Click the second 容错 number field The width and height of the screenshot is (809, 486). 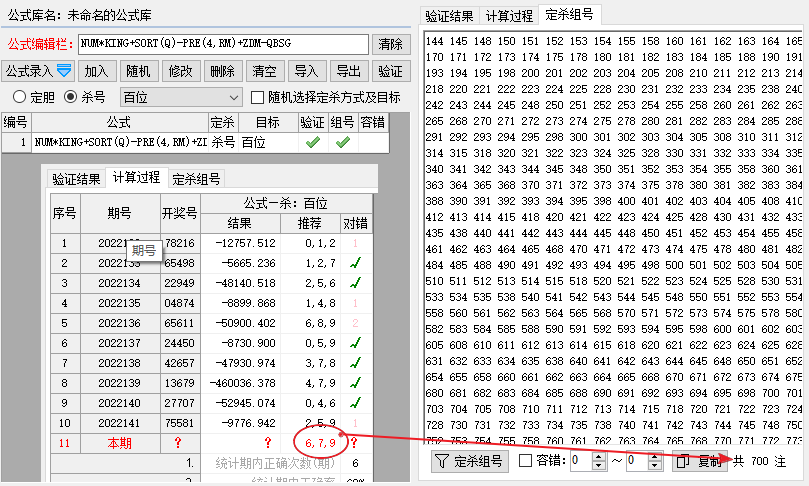click(x=637, y=461)
